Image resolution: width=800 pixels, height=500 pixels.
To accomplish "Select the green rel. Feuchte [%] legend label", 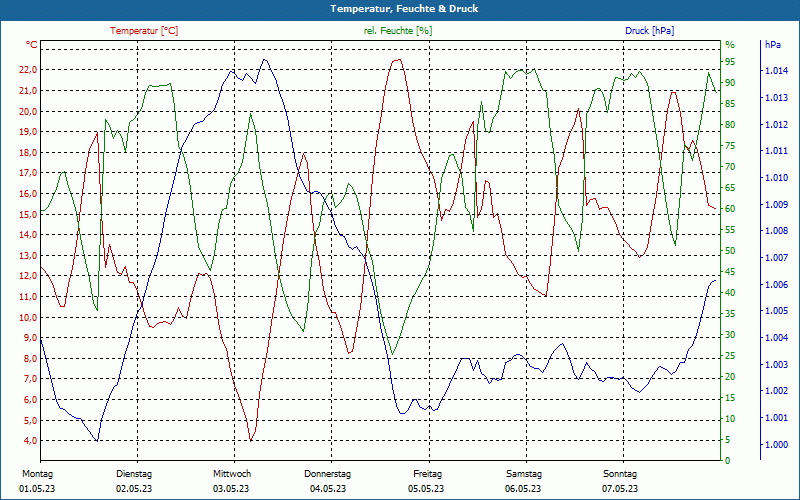I will click(397, 31).
